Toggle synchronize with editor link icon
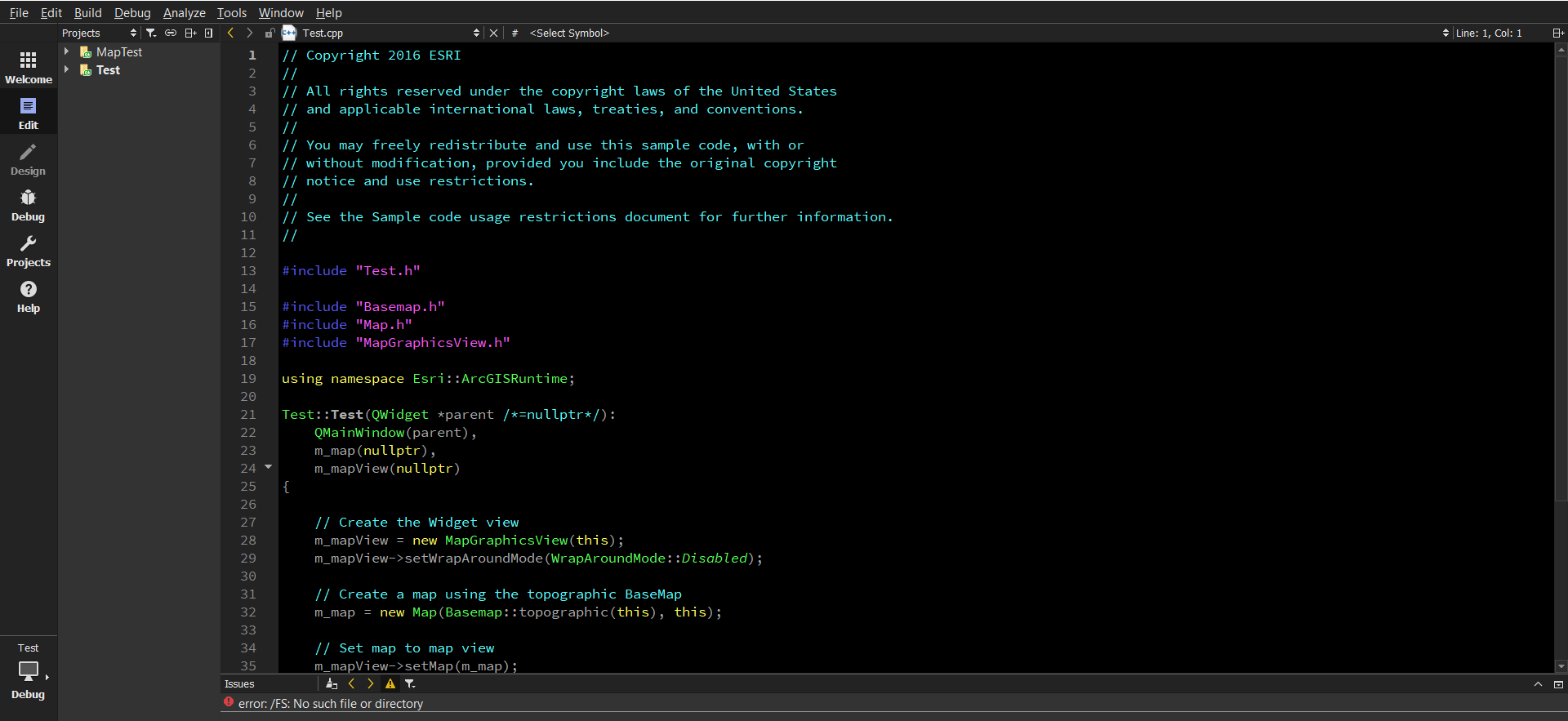Image resolution: width=1568 pixels, height=721 pixels. 171,33
